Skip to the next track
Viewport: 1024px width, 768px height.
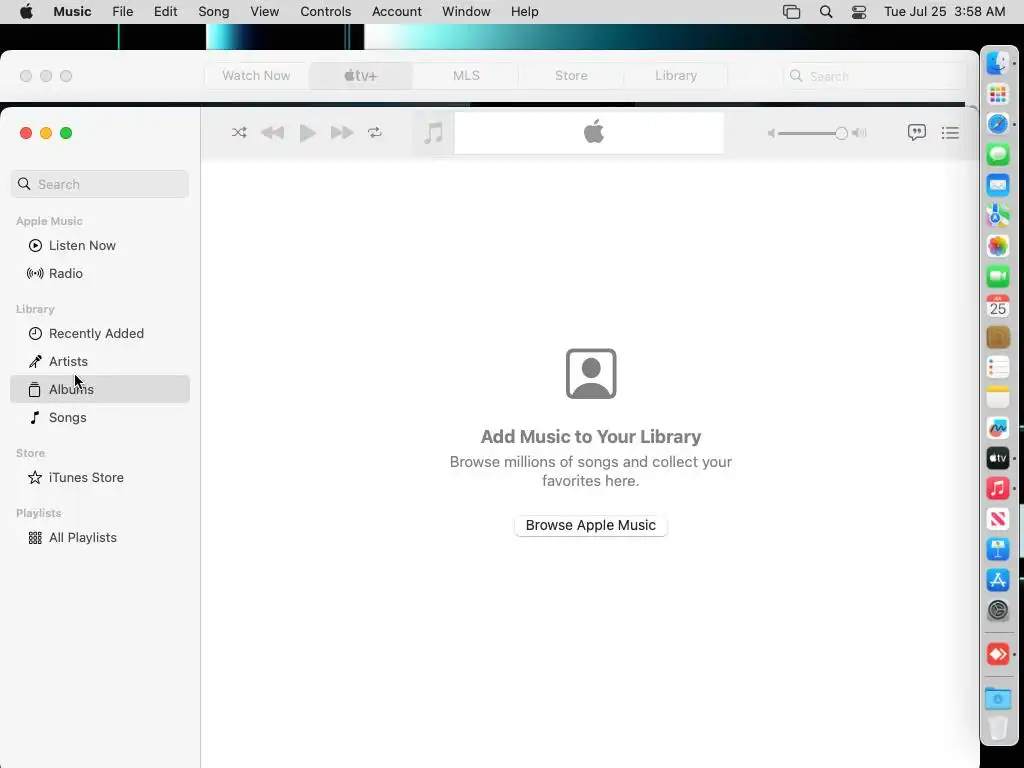coord(342,133)
